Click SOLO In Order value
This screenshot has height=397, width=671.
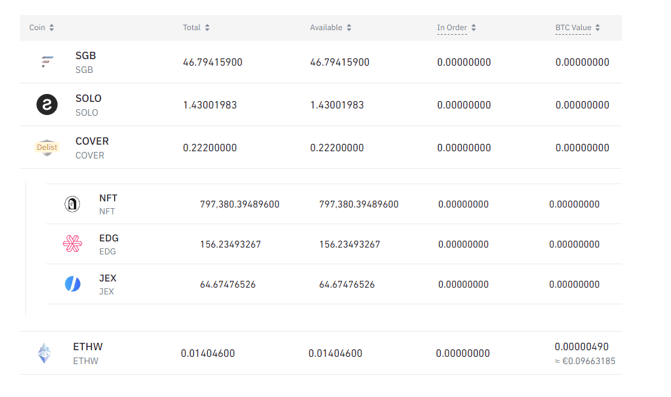[464, 105]
